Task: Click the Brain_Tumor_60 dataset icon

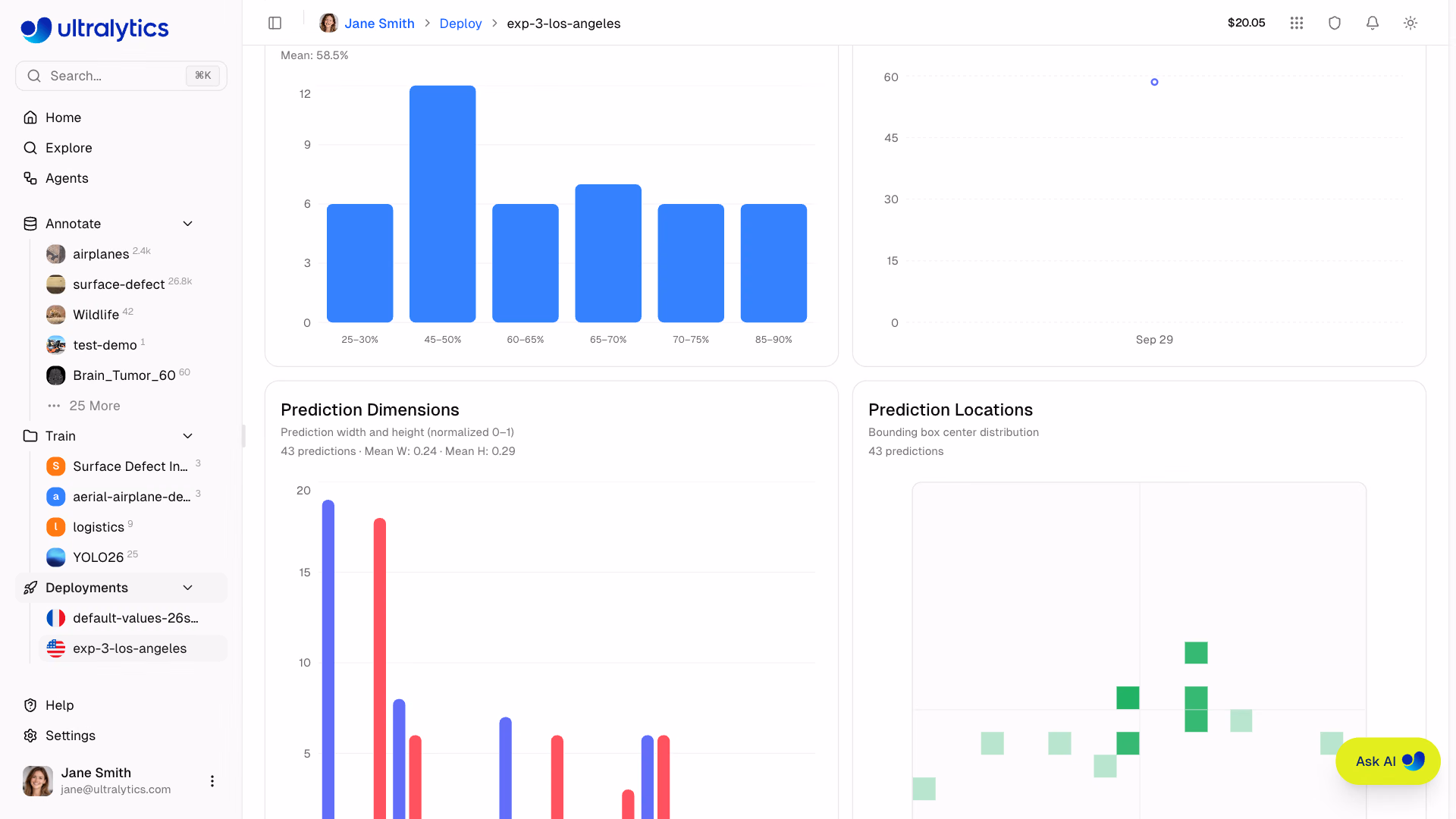Action: (56, 375)
